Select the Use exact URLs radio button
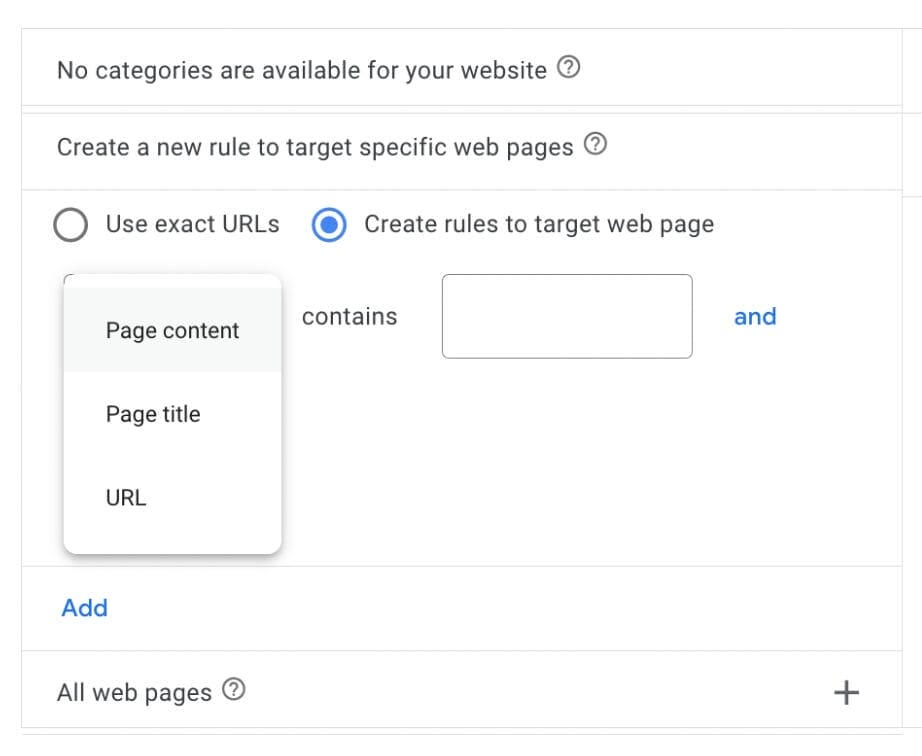This screenshot has width=922, height=756. click(x=70, y=225)
